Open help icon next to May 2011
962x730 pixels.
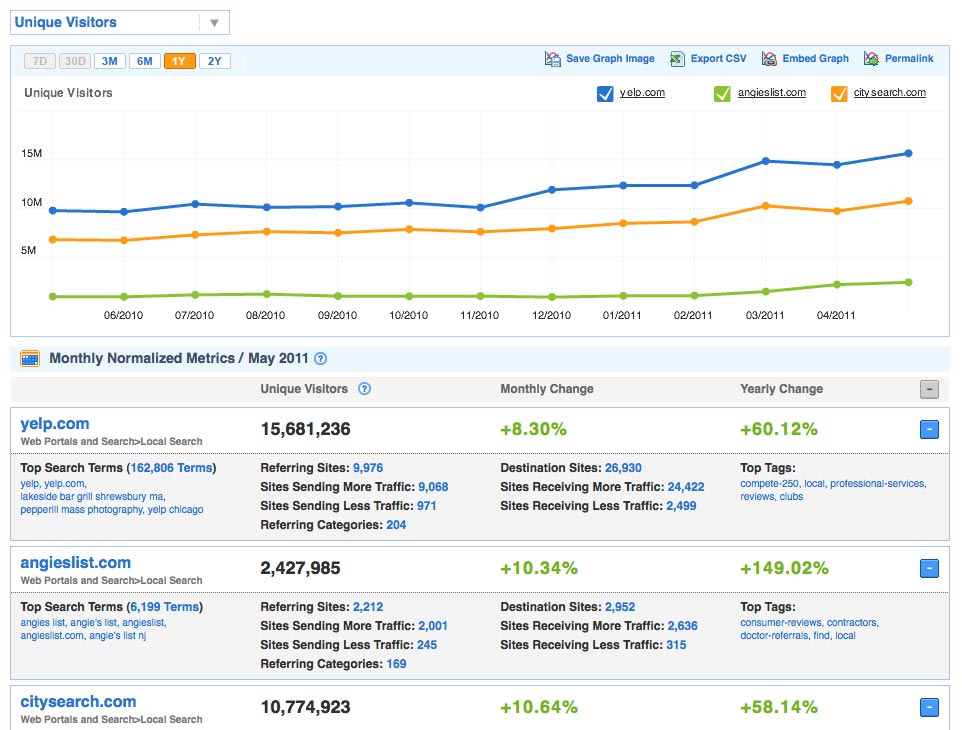tap(320, 359)
